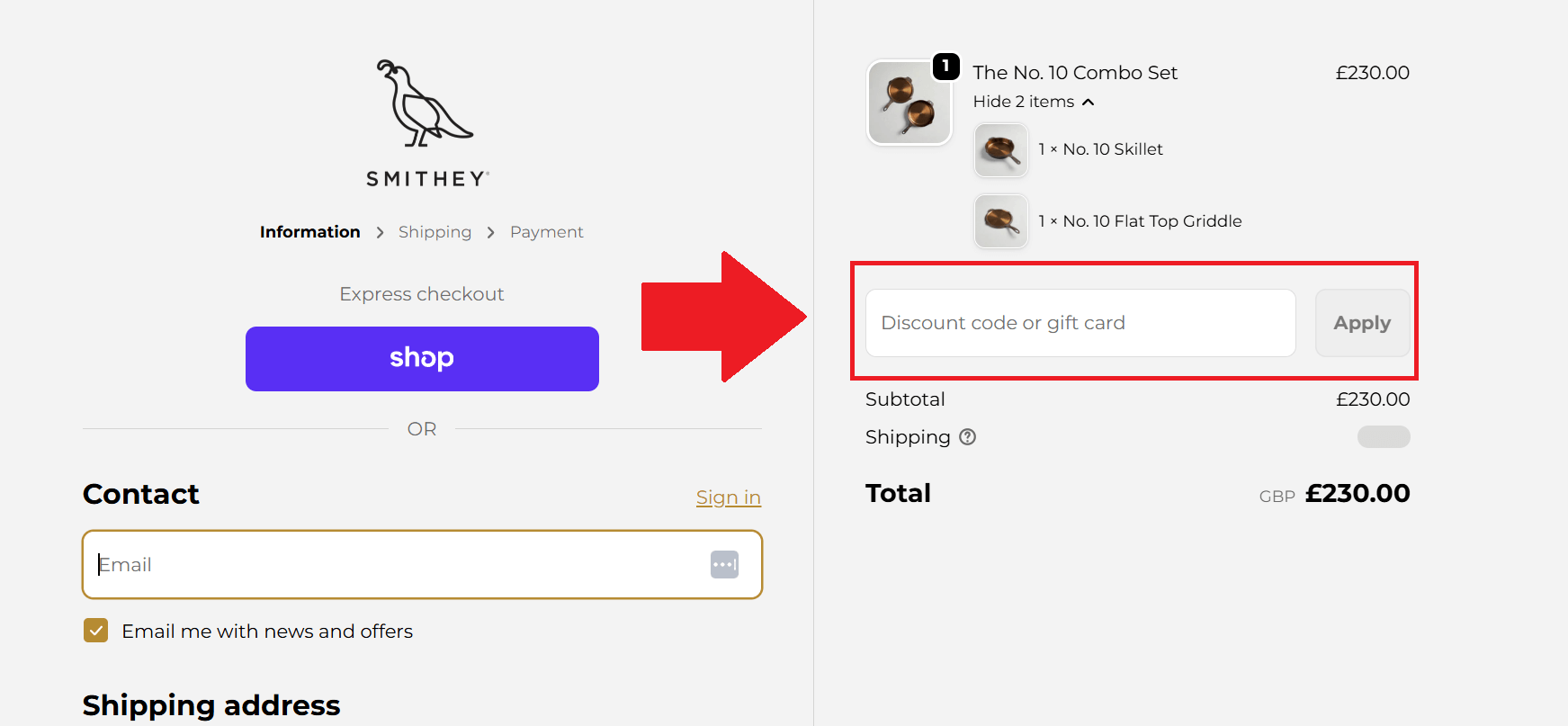1568x726 pixels.
Task: Click the Discount code or gift card field
Action: point(1080,323)
